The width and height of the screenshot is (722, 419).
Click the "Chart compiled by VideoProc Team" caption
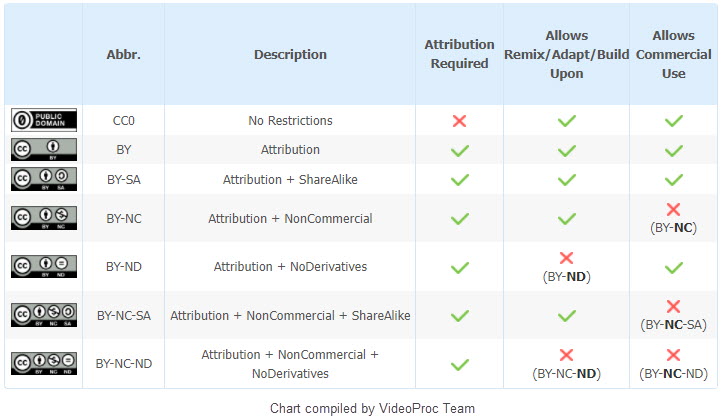click(372, 408)
